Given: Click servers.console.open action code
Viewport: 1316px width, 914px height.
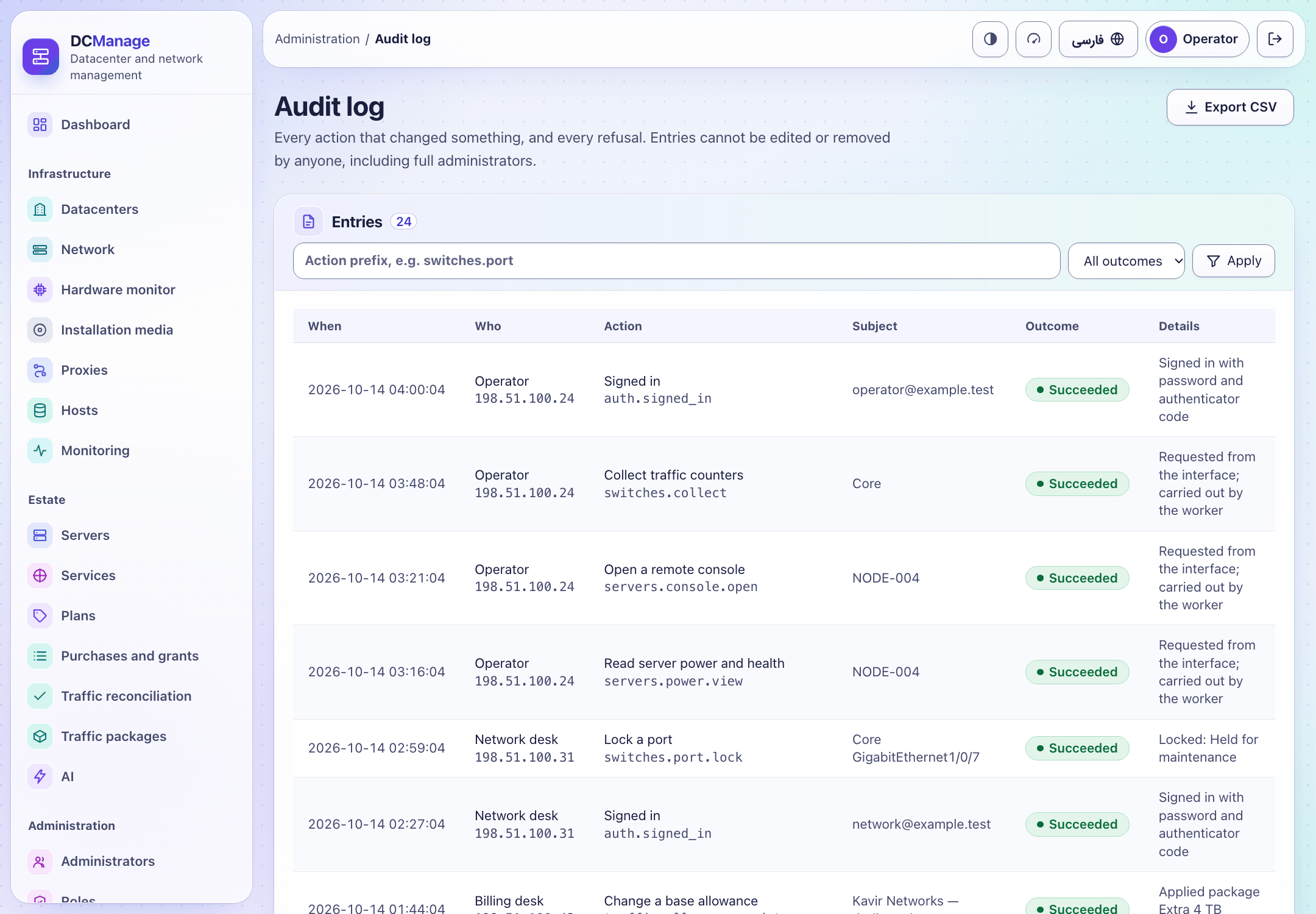Looking at the screenshot, I should pyautogui.click(x=681, y=586).
